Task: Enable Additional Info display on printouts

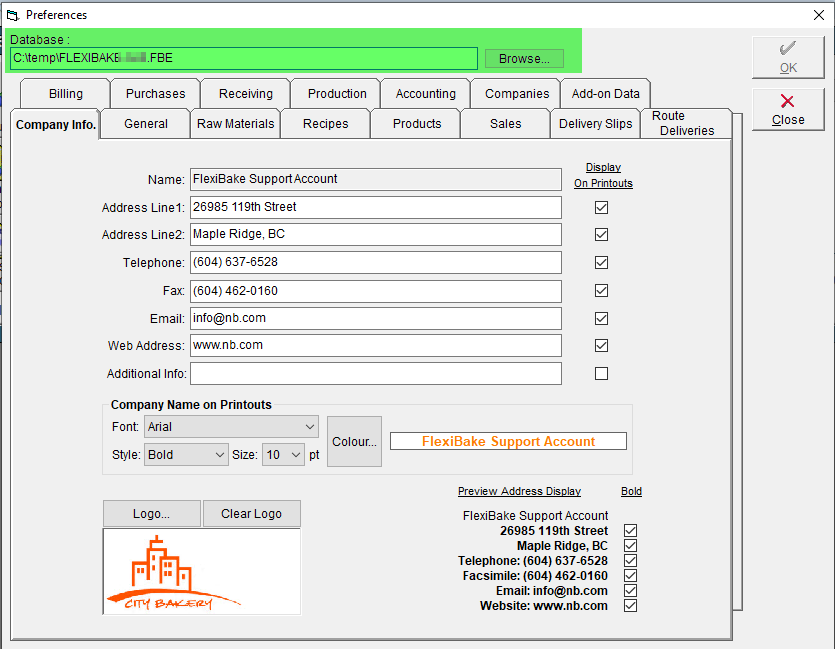Action: [601, 374]
